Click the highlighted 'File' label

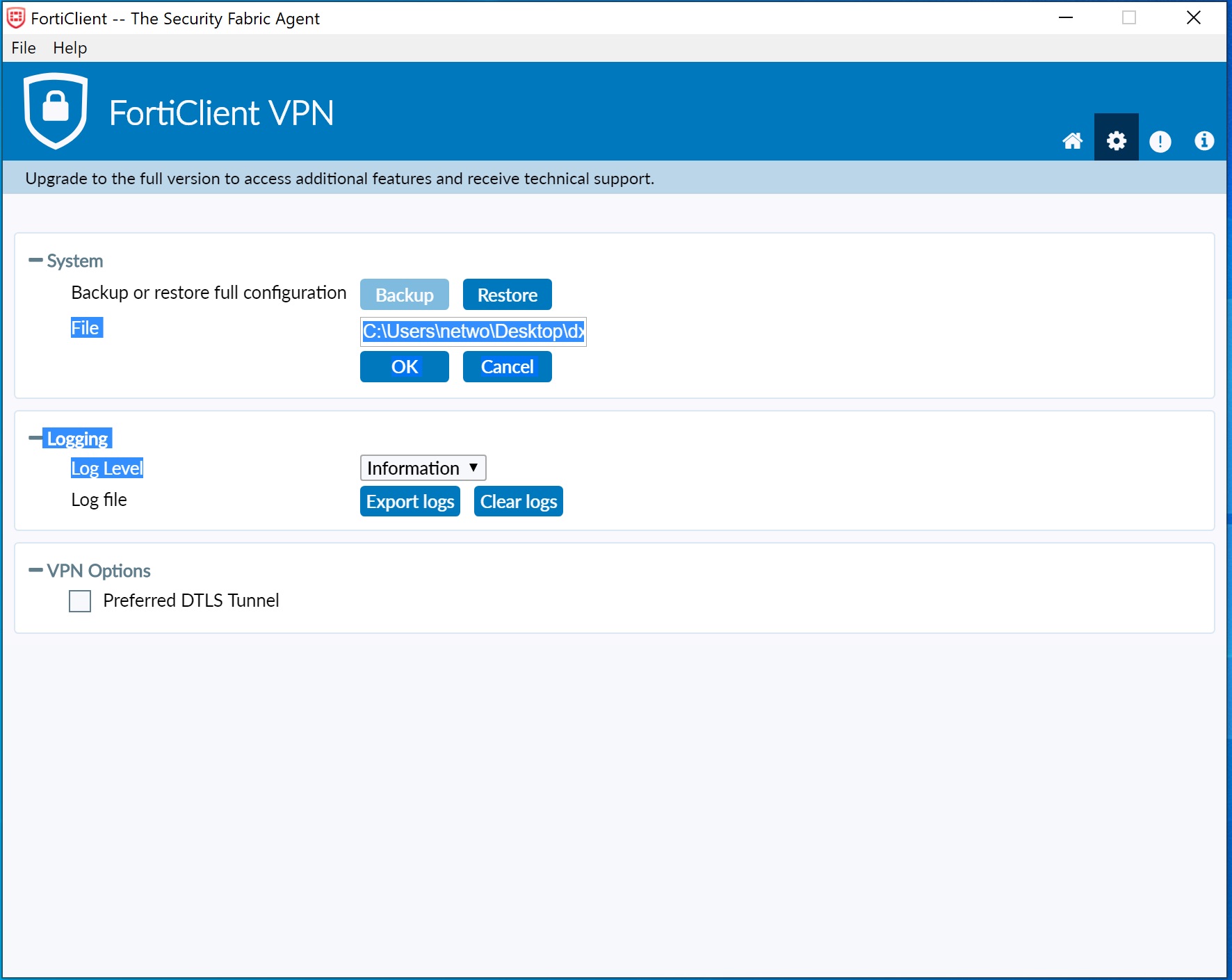pyautogui.click(x=87, y=328)
